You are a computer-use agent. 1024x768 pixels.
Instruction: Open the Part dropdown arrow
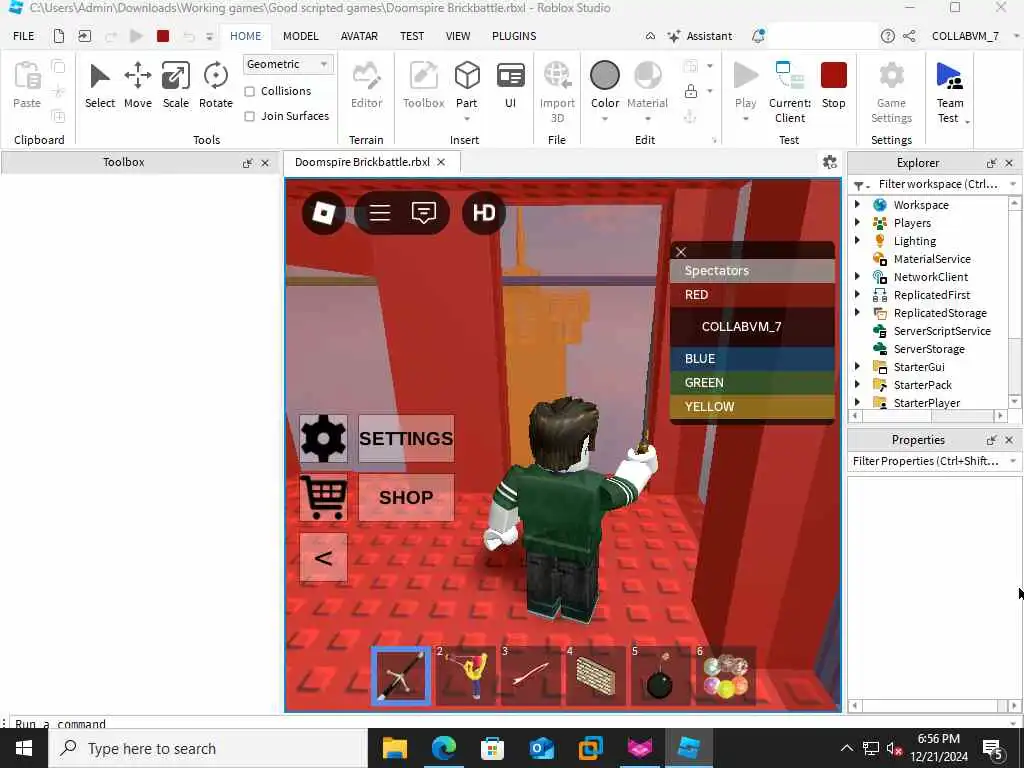467,119
